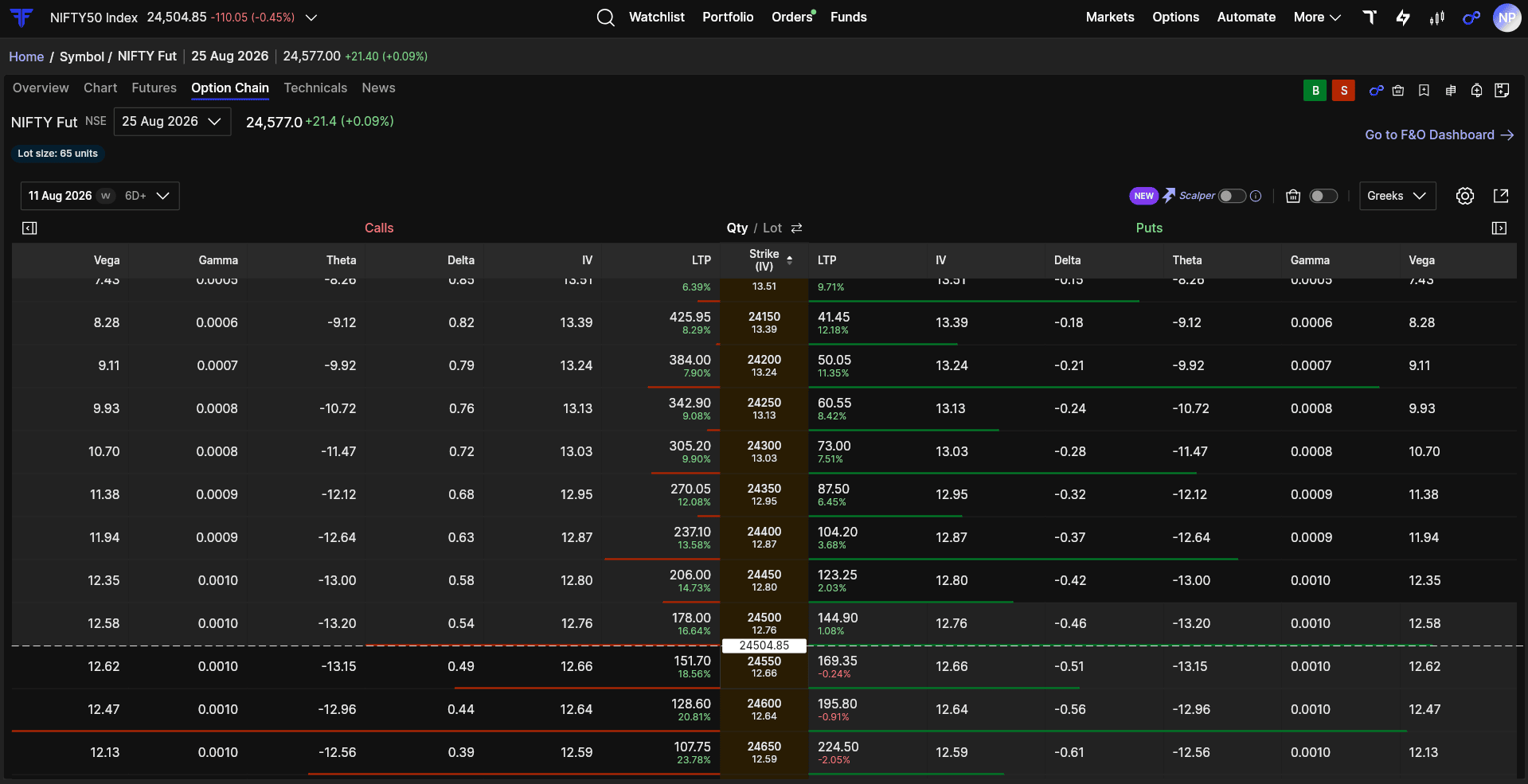Switch to the Overview tab
This screenshot has width=1528, height=784.
(x=41, y=88)
